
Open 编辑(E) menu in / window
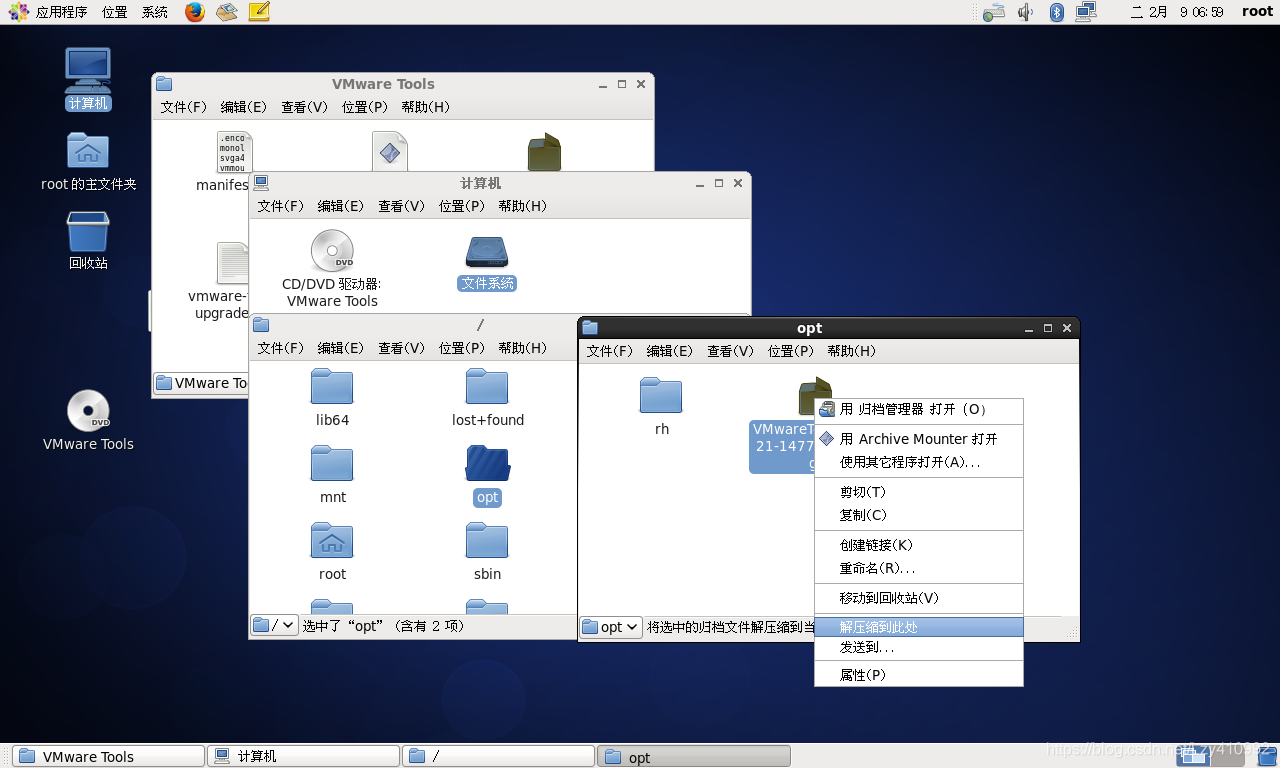point(341,348)
